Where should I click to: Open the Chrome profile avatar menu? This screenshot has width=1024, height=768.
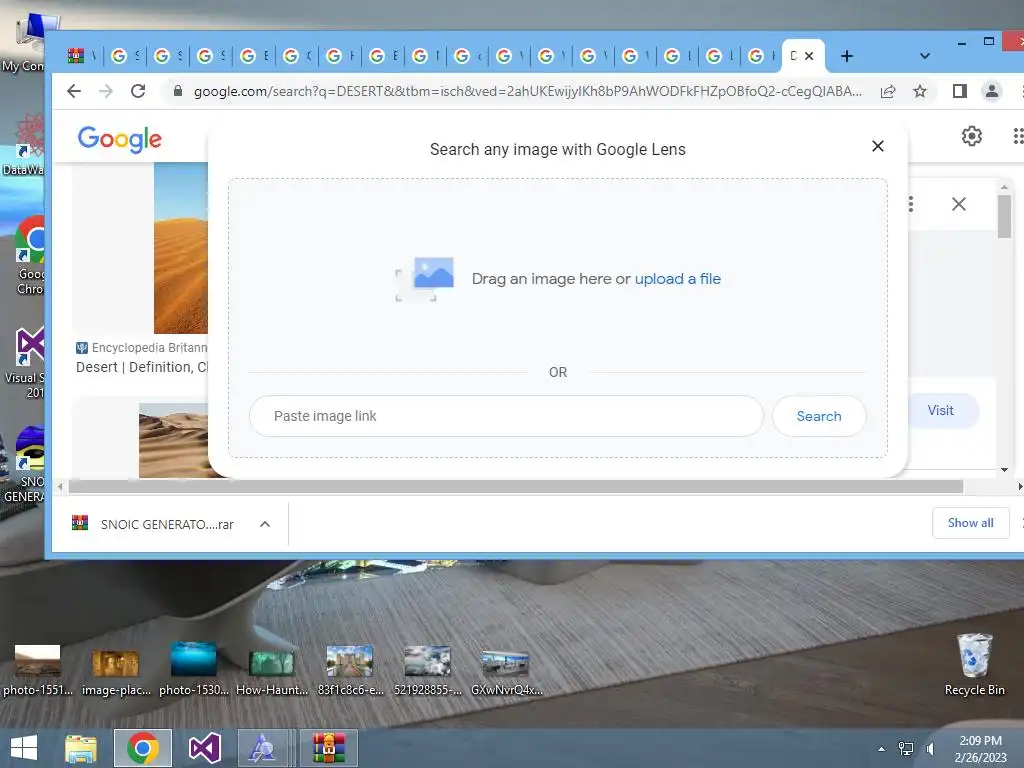click(x=991, y=91)
